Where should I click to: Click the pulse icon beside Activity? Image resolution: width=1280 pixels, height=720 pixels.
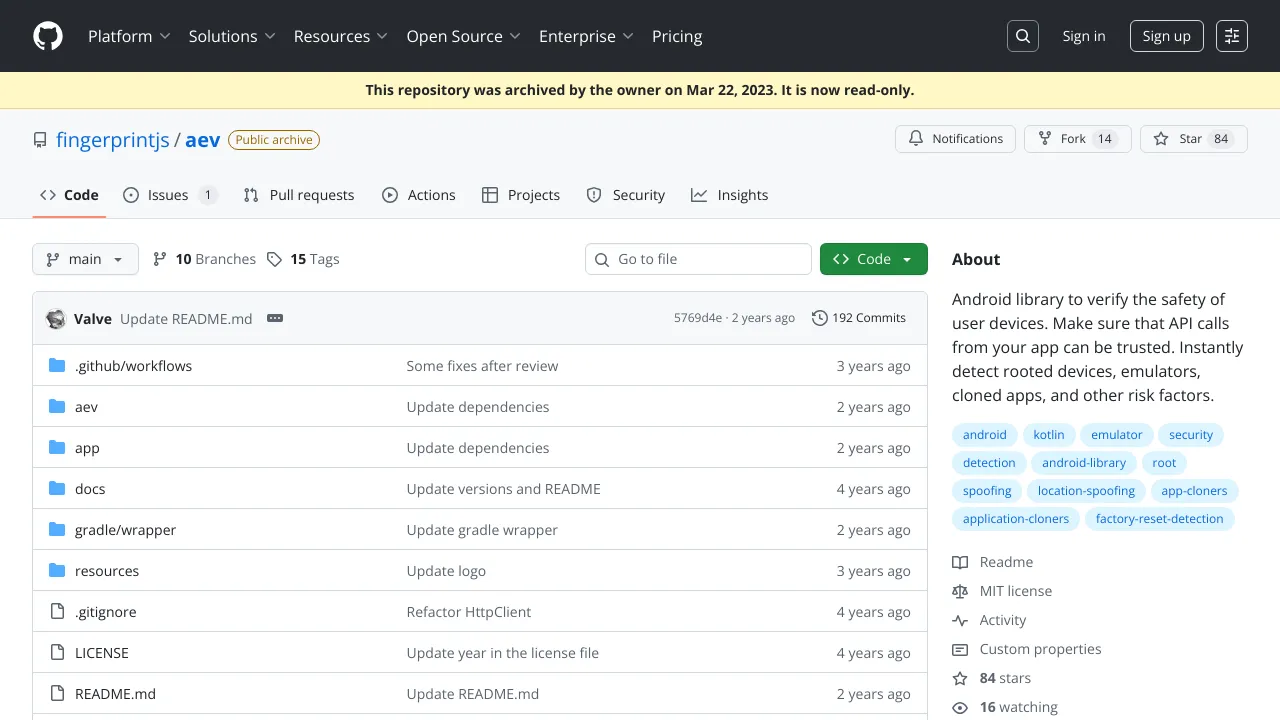click(960, 620)
